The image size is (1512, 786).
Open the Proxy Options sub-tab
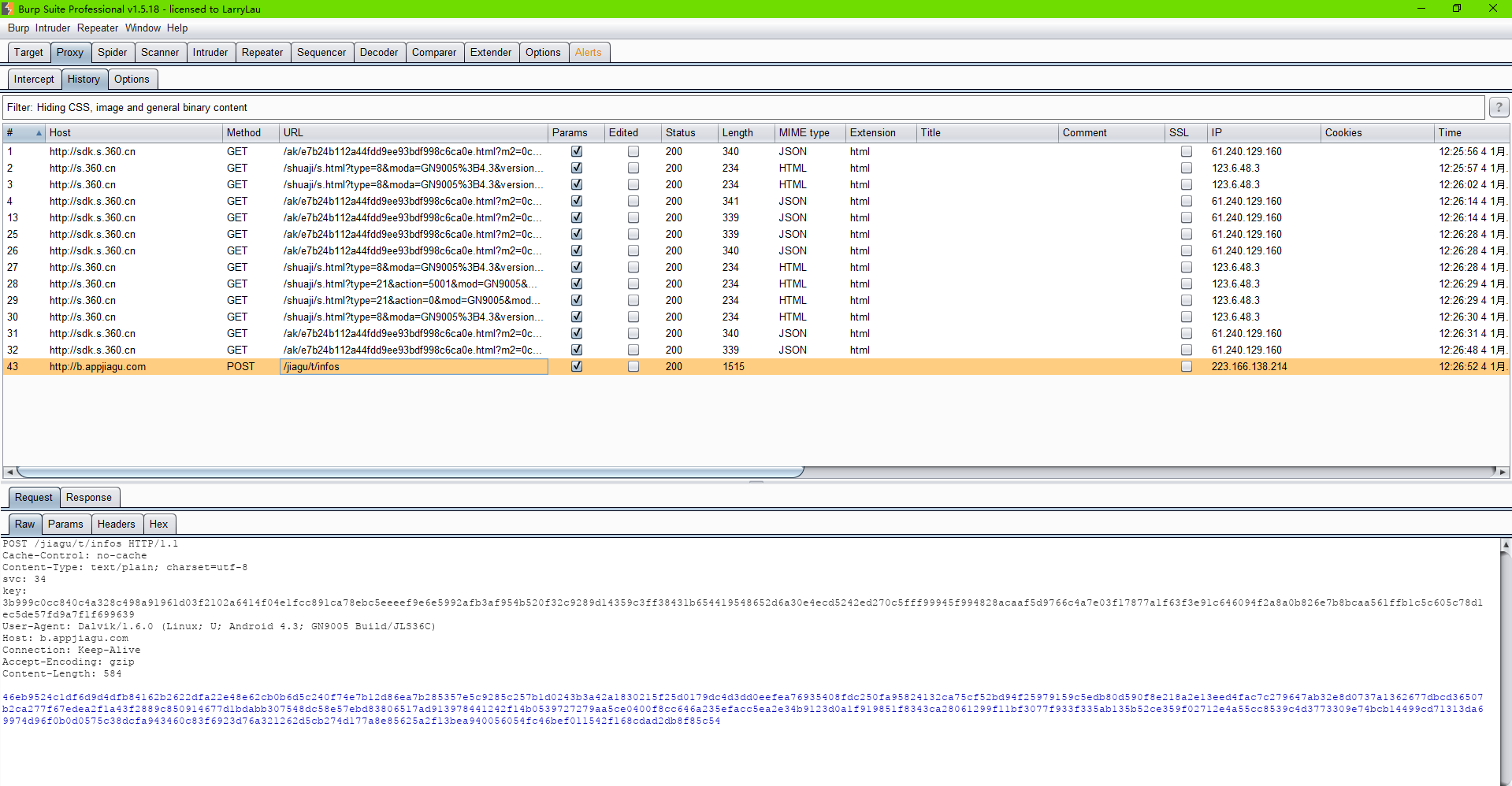tap(132, 79)
